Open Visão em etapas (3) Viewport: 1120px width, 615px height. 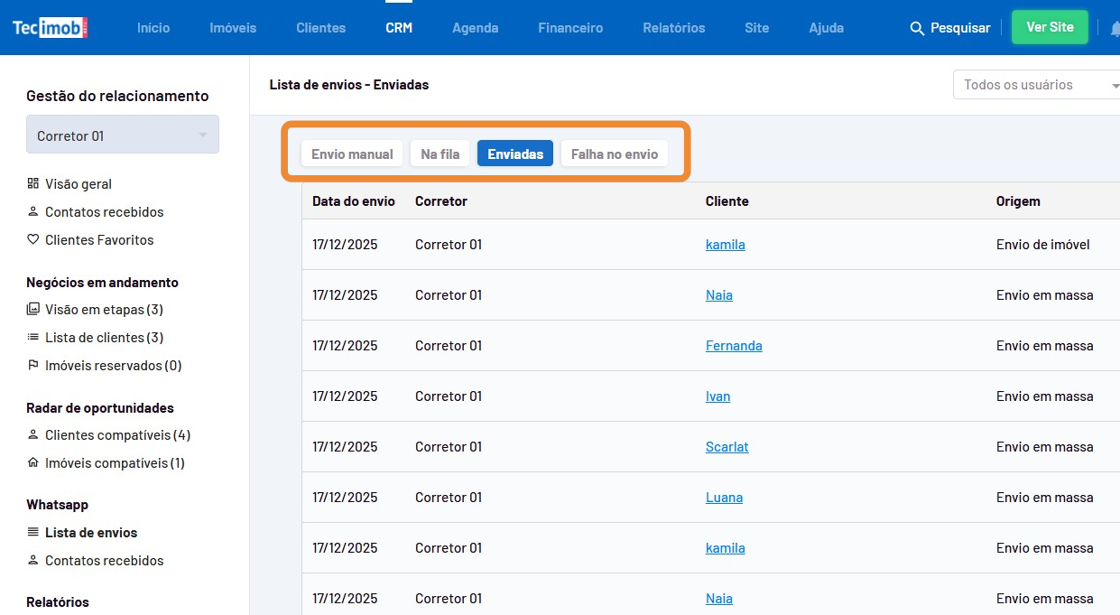click(x=103, y=310)
